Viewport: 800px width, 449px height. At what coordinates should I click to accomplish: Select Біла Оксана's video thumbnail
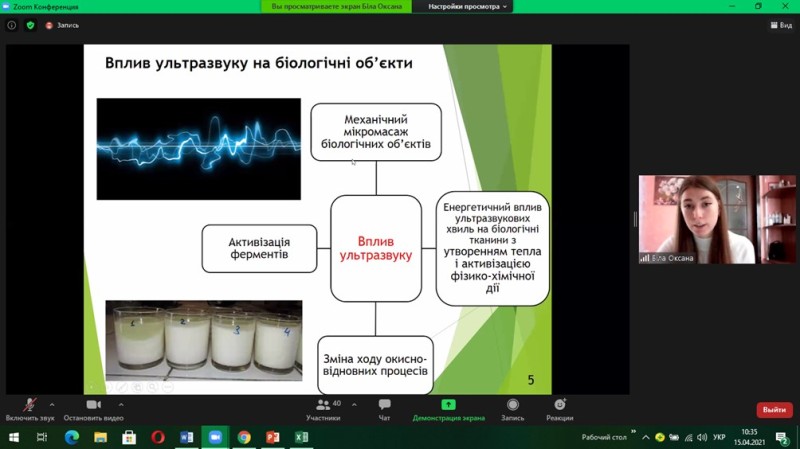point(717,219)
